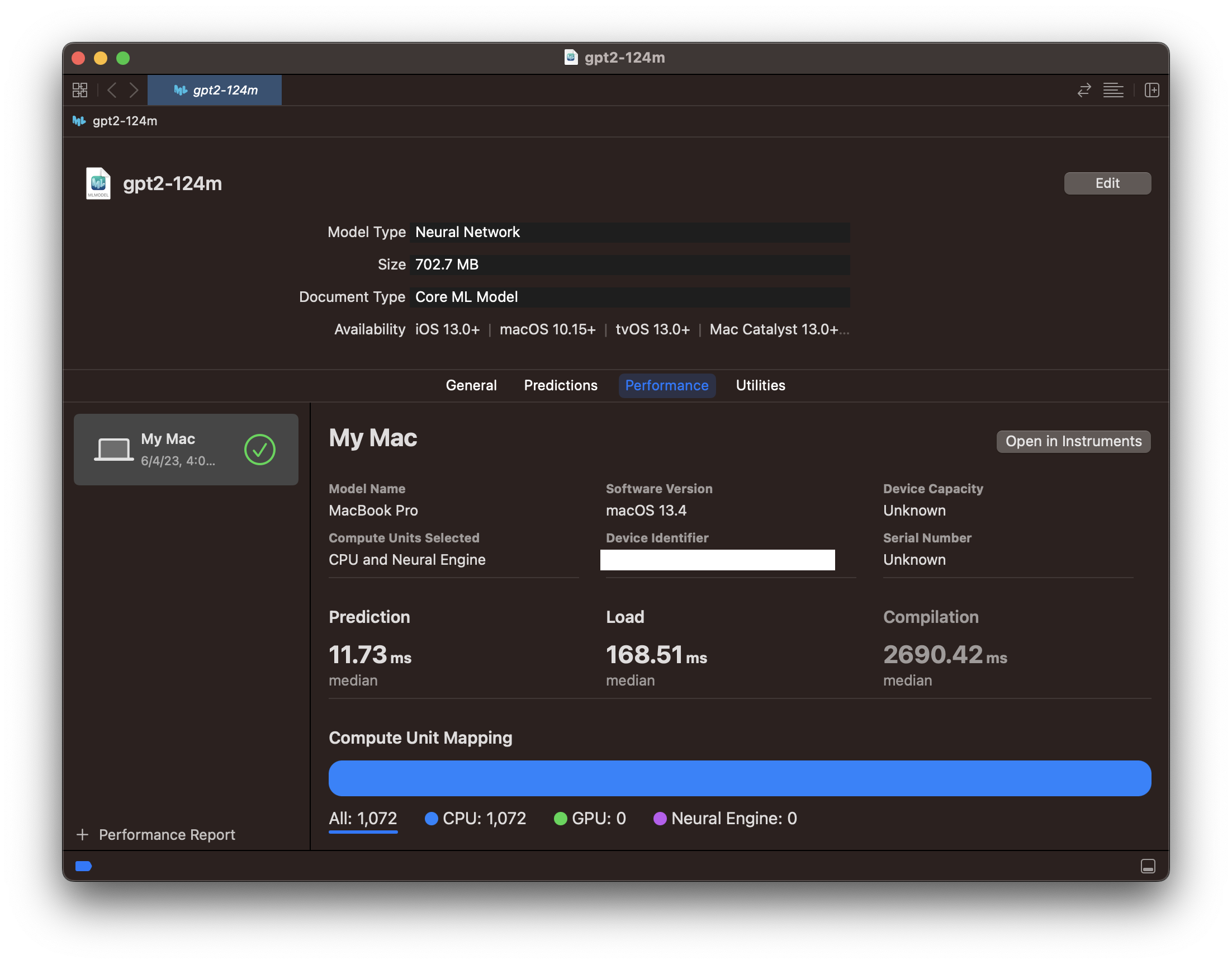Click Open in Instruments button
This screenshot has width=1232, height=964.
pyautogui.click(x=1073, y=441)
